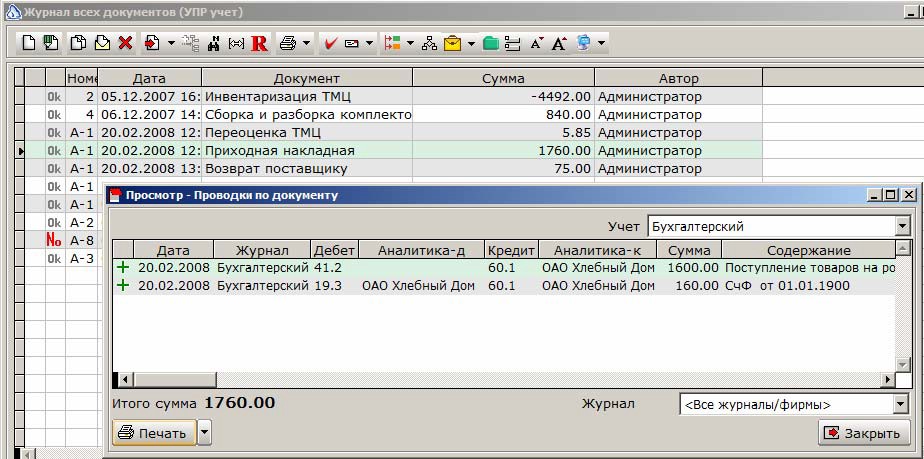Select the Возврат поставщику document row

point(394,169)
